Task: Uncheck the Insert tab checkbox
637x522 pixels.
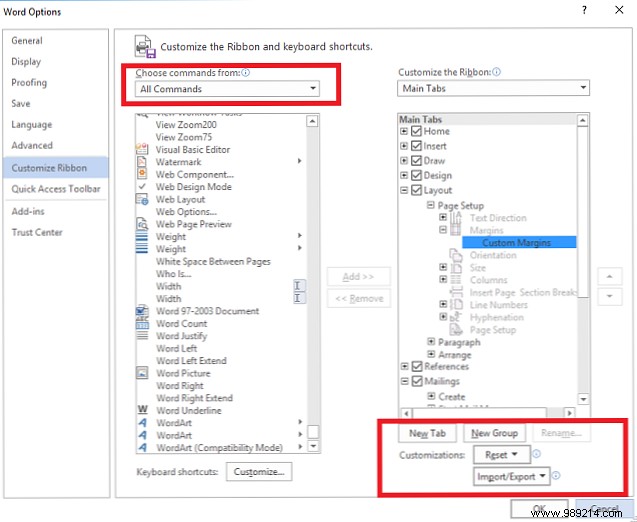Action: pos(416,145)
